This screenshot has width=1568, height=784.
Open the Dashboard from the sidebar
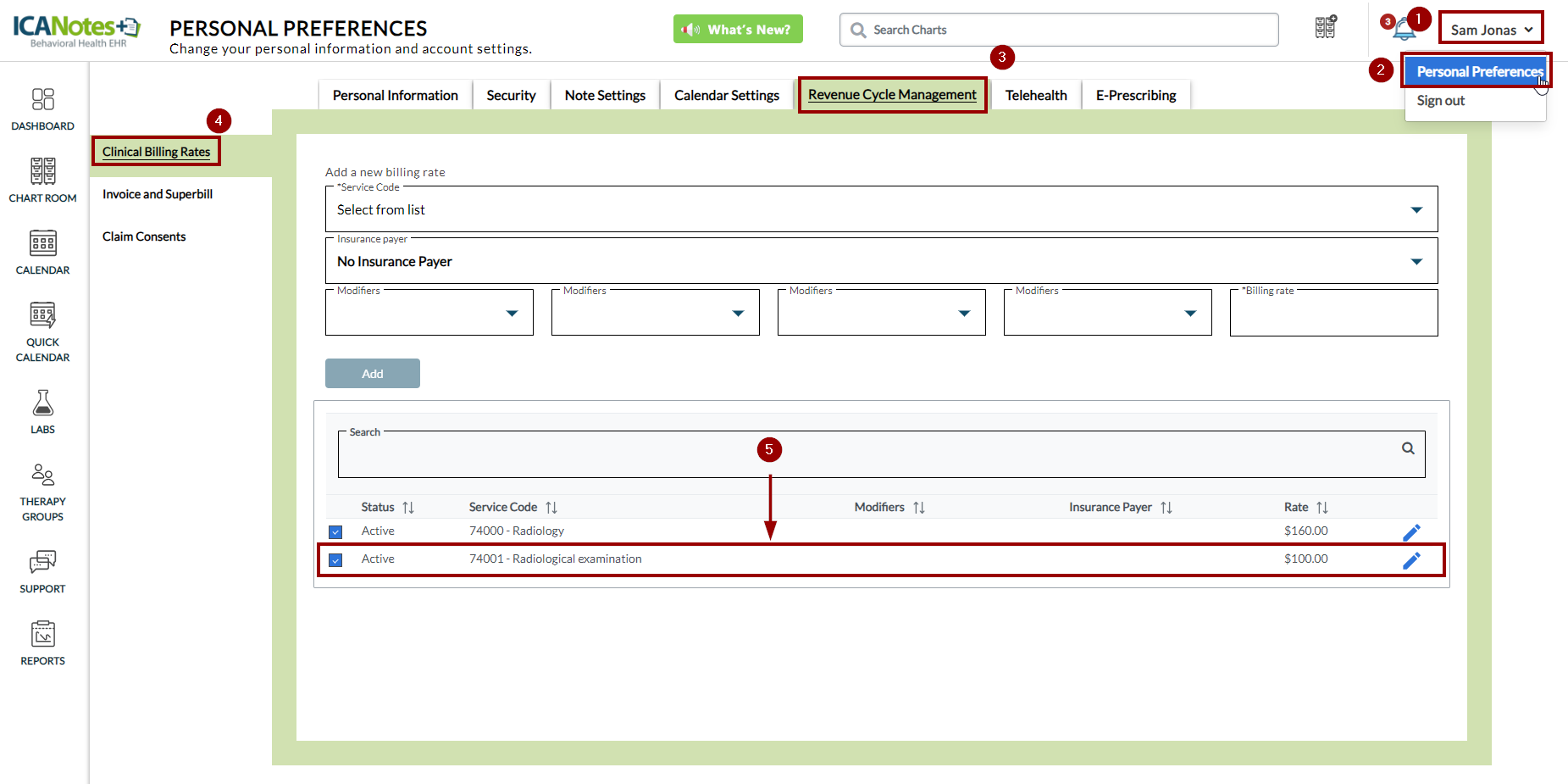(42, 109)
